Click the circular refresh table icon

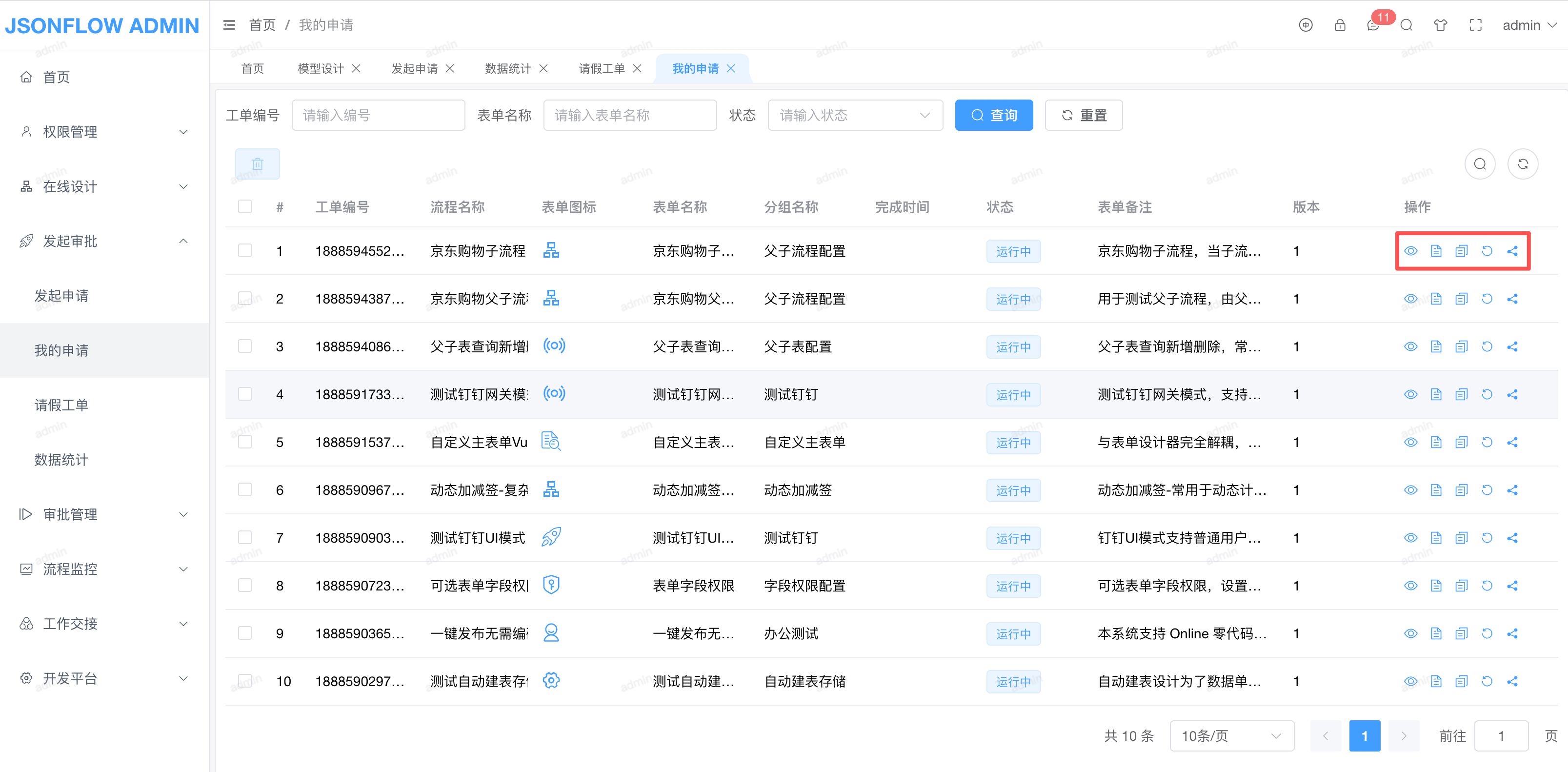click(1522, 164)
